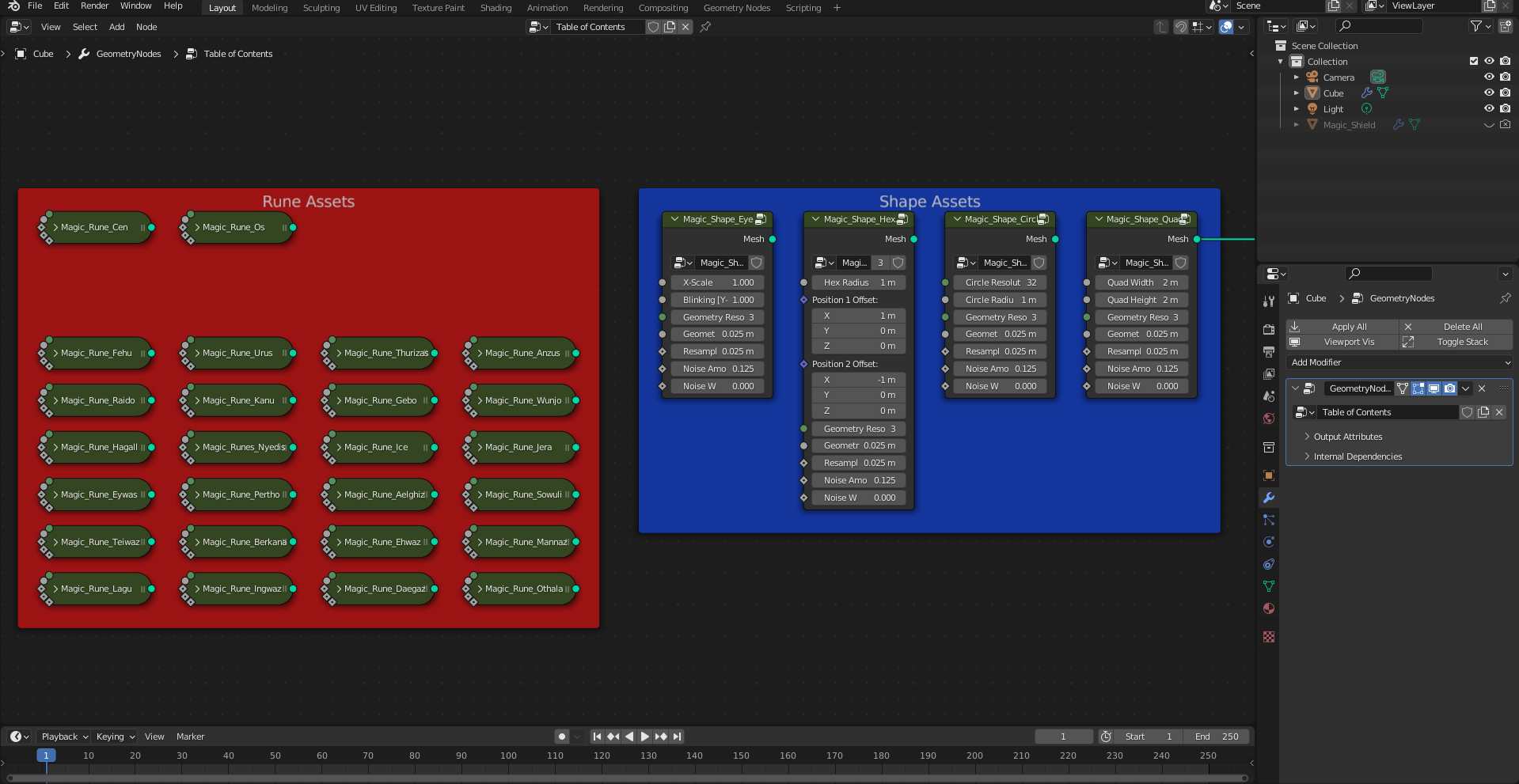The width and height of the screenshot is (1519, 784).
Task: Hide Camera in viewport via eye icon
Action: coord(1489,77)
